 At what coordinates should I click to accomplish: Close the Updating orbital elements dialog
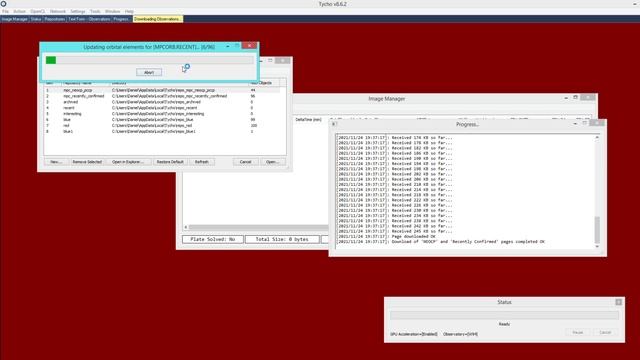tap(249, 46)
